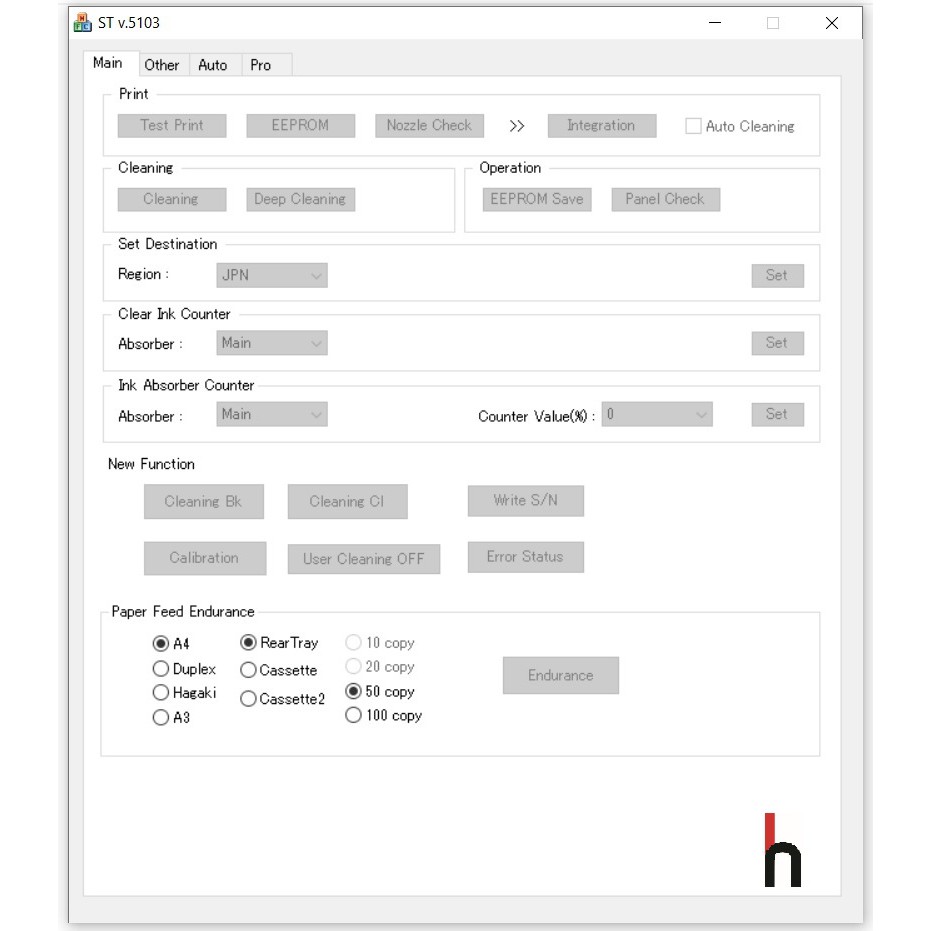Screen dimensions: 931x931
Task: Click the Deep Cleaning button
Action: (x=300, y=199)
